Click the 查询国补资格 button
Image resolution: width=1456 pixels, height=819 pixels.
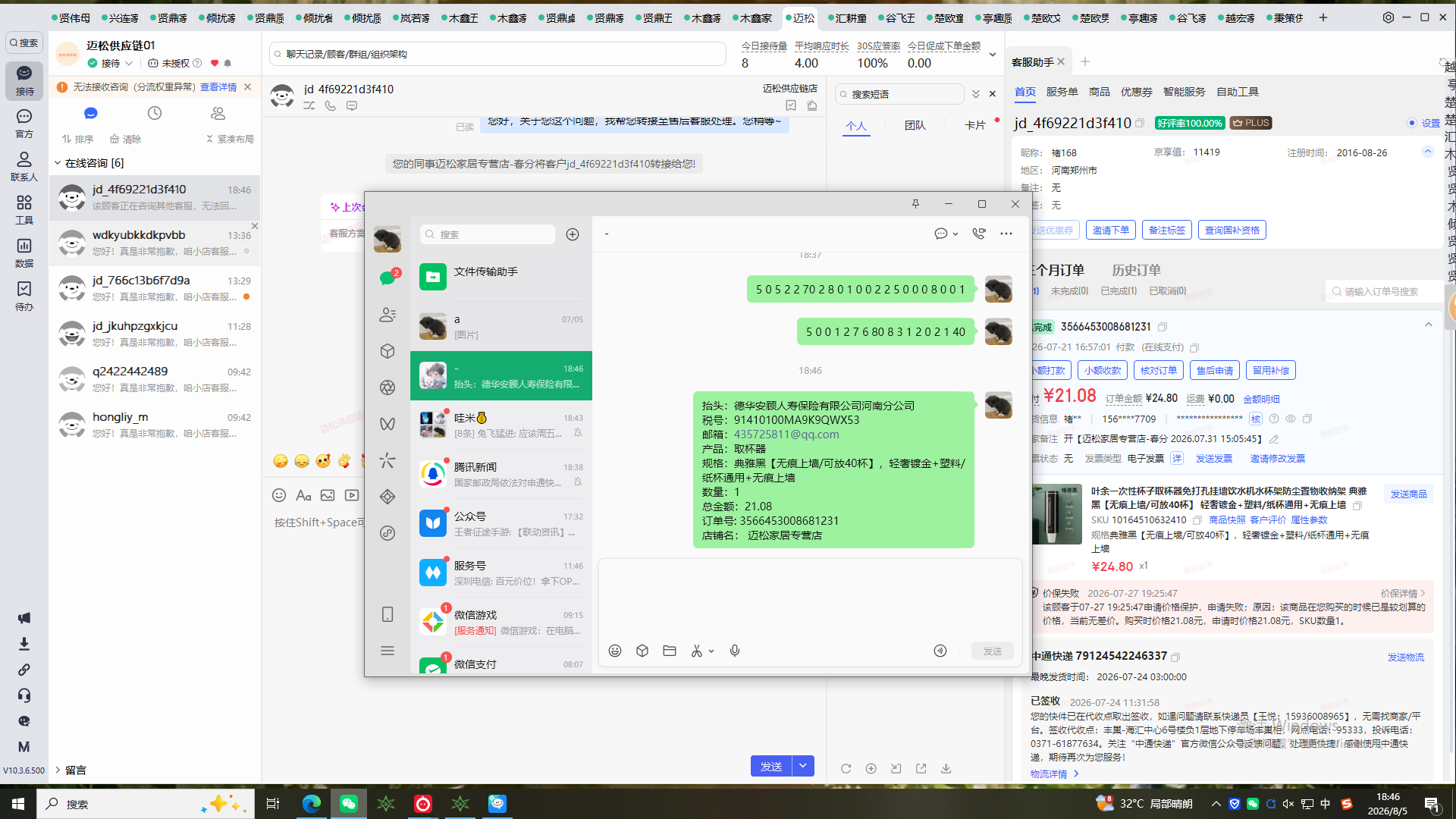[x=1232, y=230]
